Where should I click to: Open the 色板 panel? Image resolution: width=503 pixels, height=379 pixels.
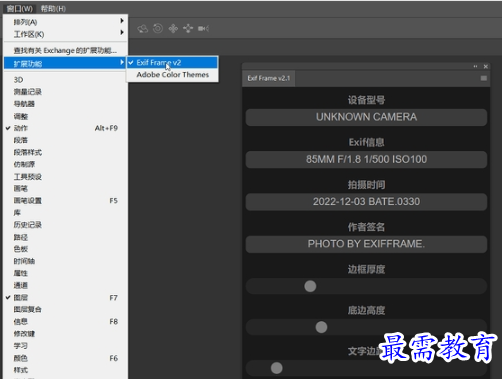pyautogui.click(x=66, y=249)
